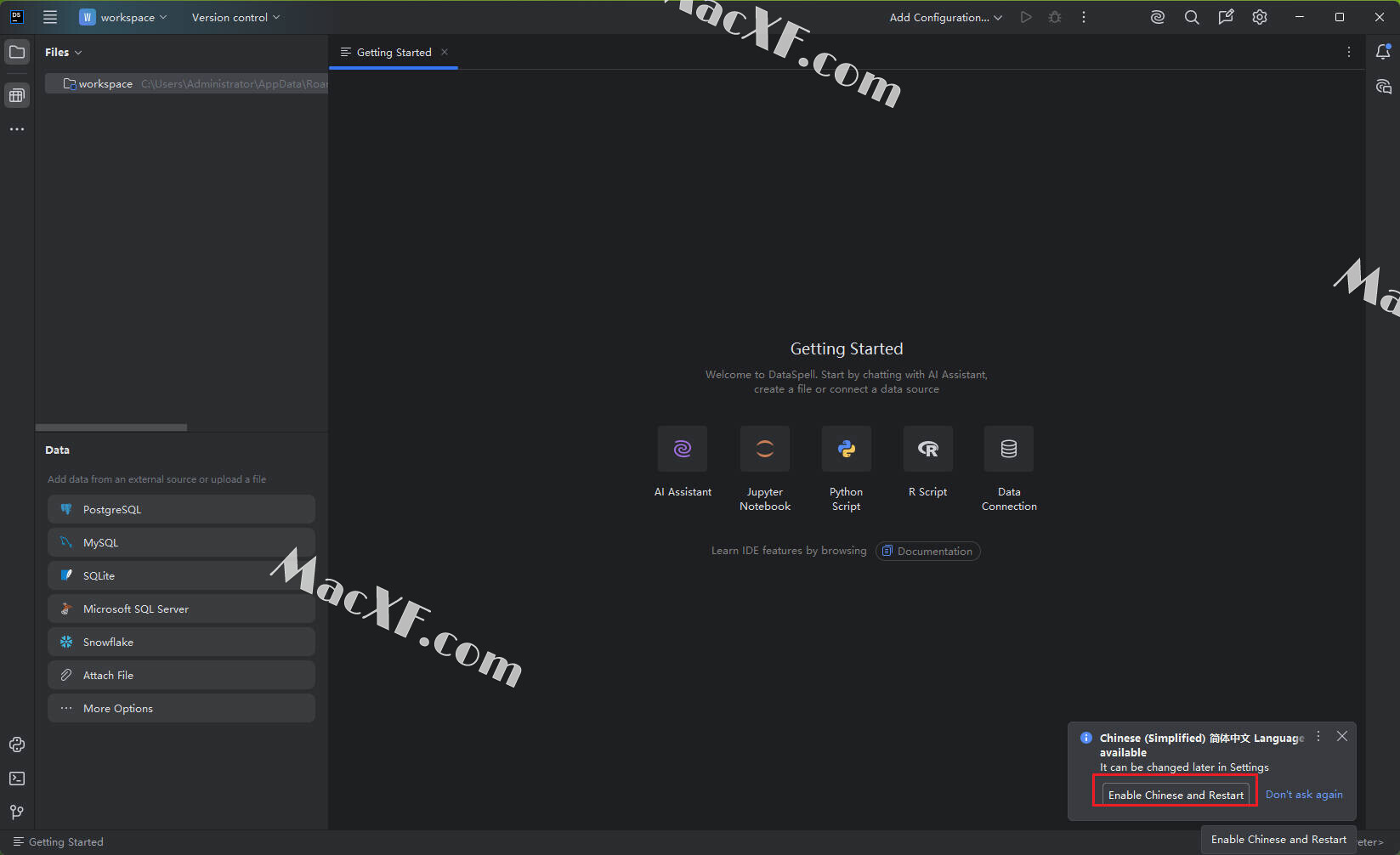Open the Documentation link
This screenshot has height=855, width=1400.
927,551
